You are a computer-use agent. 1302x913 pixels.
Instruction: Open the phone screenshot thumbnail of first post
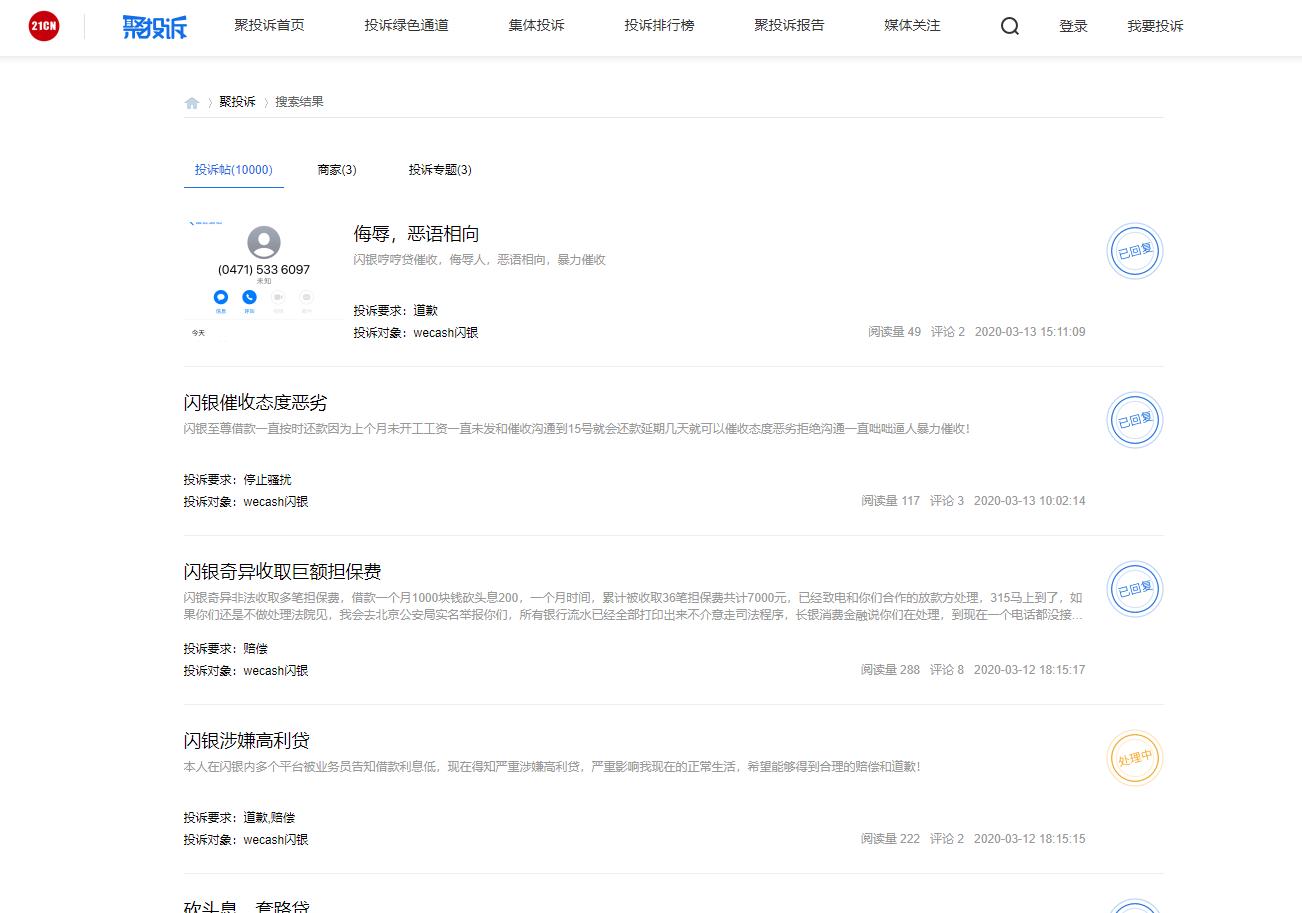pyautogui.click(x=263, y=282)
